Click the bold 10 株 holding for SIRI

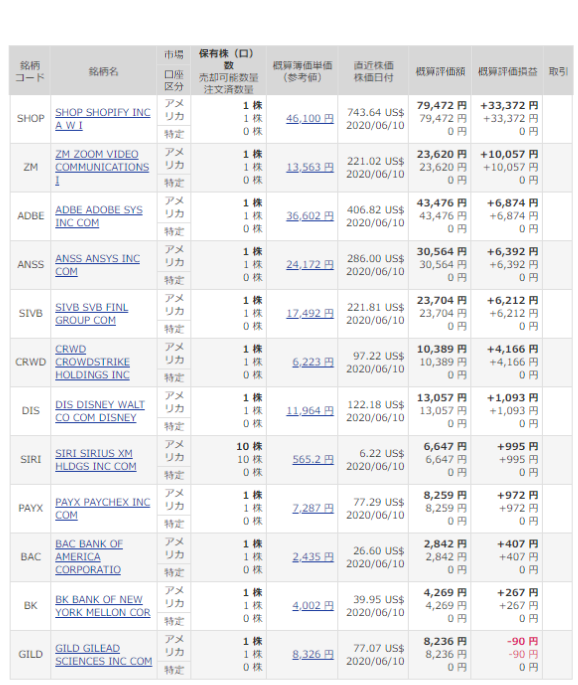pyautogui.click(x=249, y=446)
